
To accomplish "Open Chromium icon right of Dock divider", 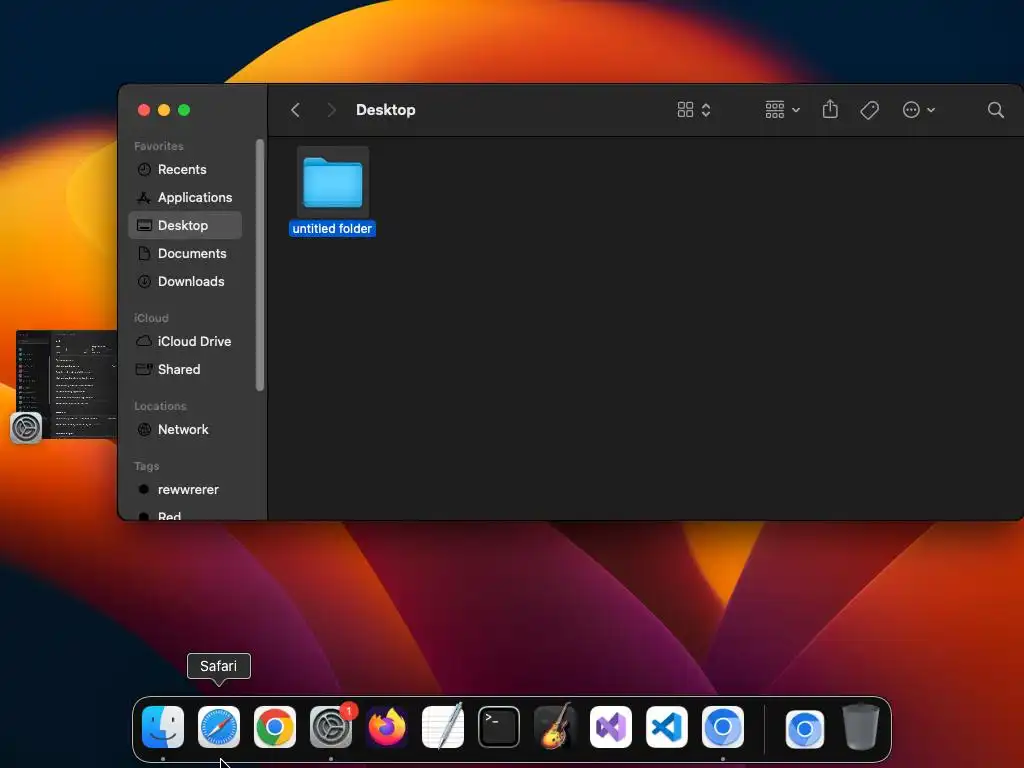I will pyautogui.click(x=805, y=728).
